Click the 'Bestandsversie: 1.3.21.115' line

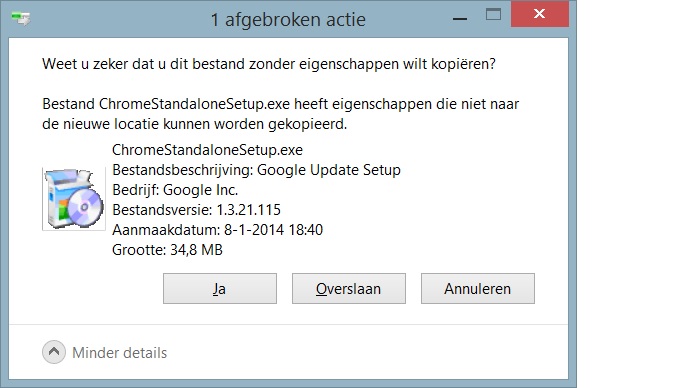coord(196,210)
